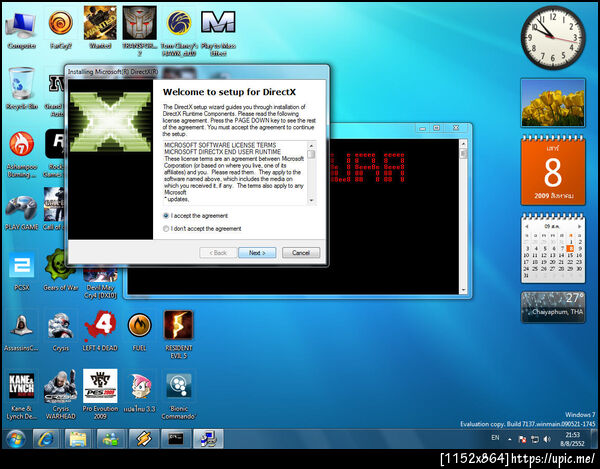Viewport: 600px width, 469px height.
Task: Open the Windows Start menu
Action: [x=16, y=439]
